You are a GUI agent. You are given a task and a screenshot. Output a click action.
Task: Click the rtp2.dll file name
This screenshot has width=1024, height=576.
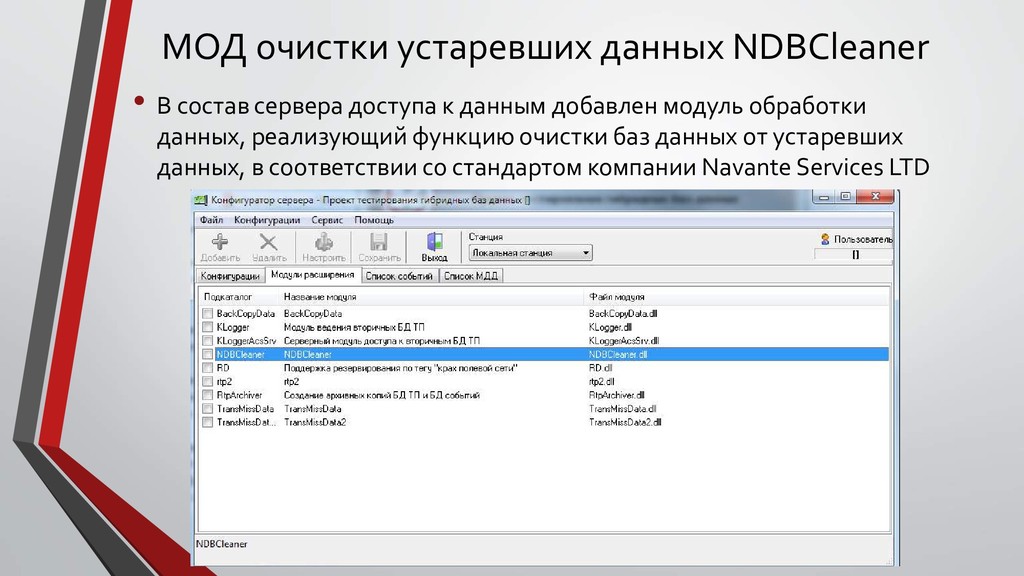pos(601,381)
